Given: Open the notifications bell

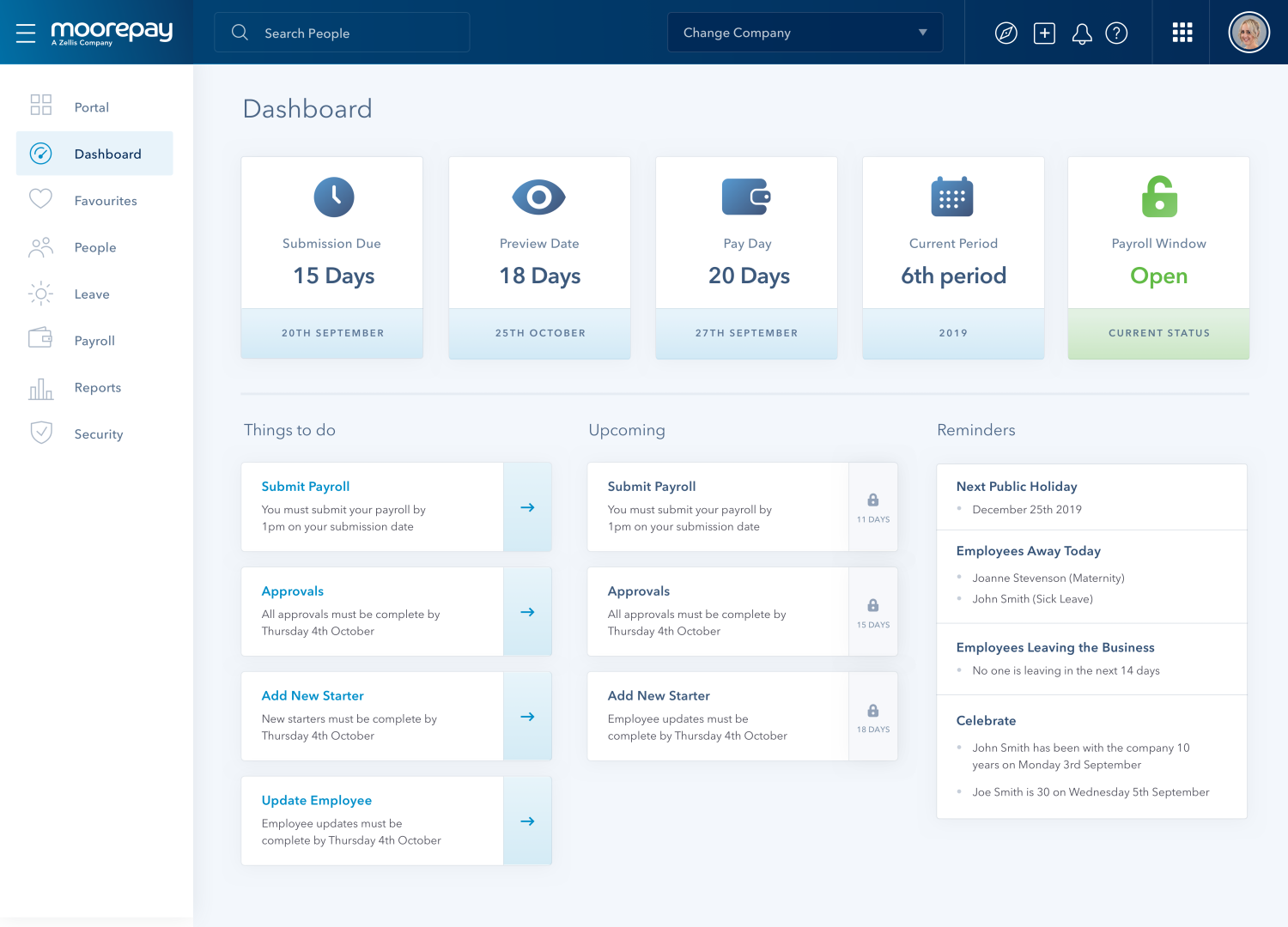Looking at the screenshot, I should (x=1082, y=33).
